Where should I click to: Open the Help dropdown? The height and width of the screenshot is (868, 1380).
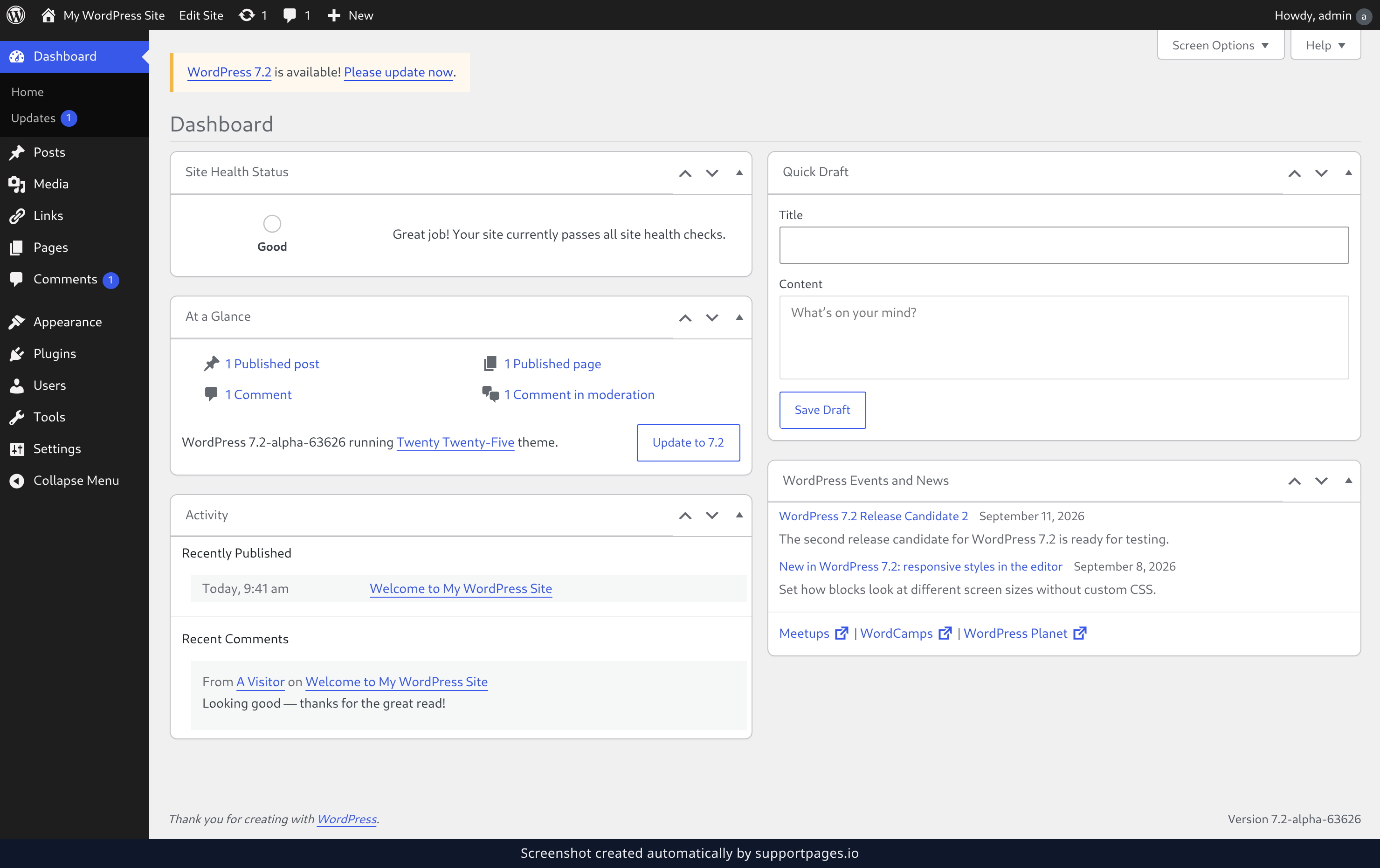(x=1325, y=45)
